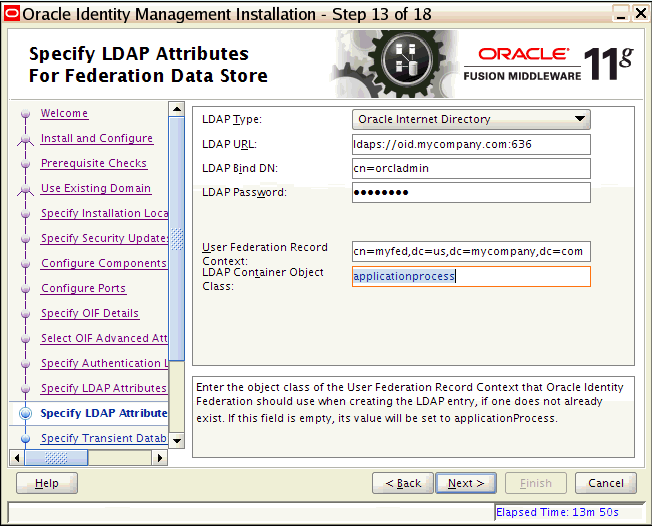Click the LDAP Password field
Image resolution: width=652 pixels, height=526 pixels.
(471, 193)
